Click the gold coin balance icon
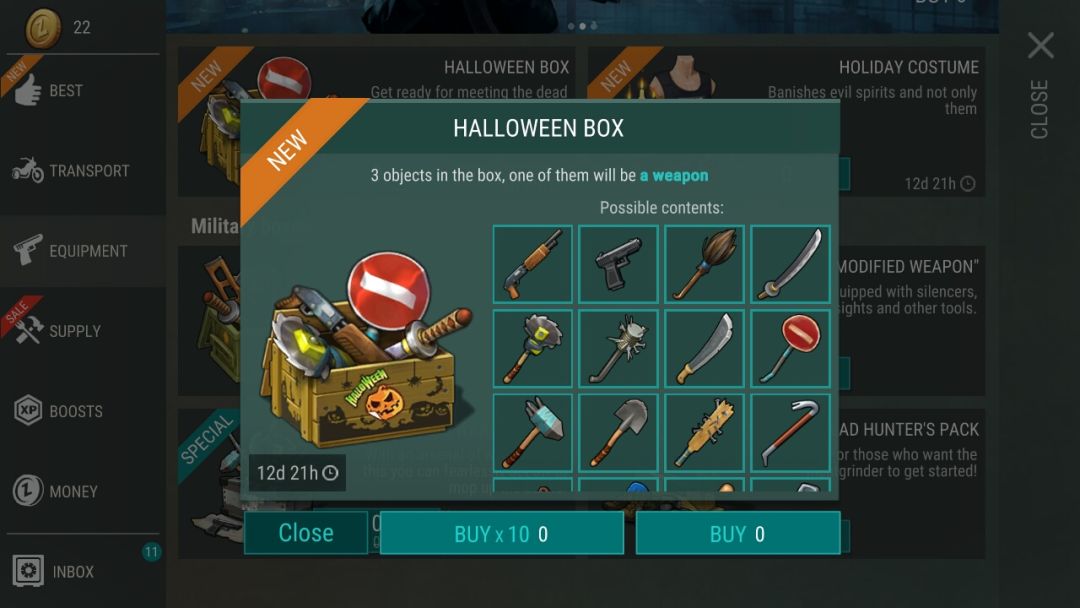Screen dimensions: 1080x608 click(43, 28)
